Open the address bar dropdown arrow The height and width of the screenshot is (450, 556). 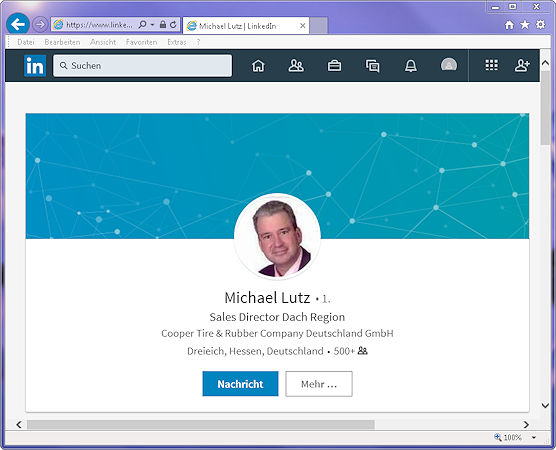pyautogui.click(x=152, y=24)
